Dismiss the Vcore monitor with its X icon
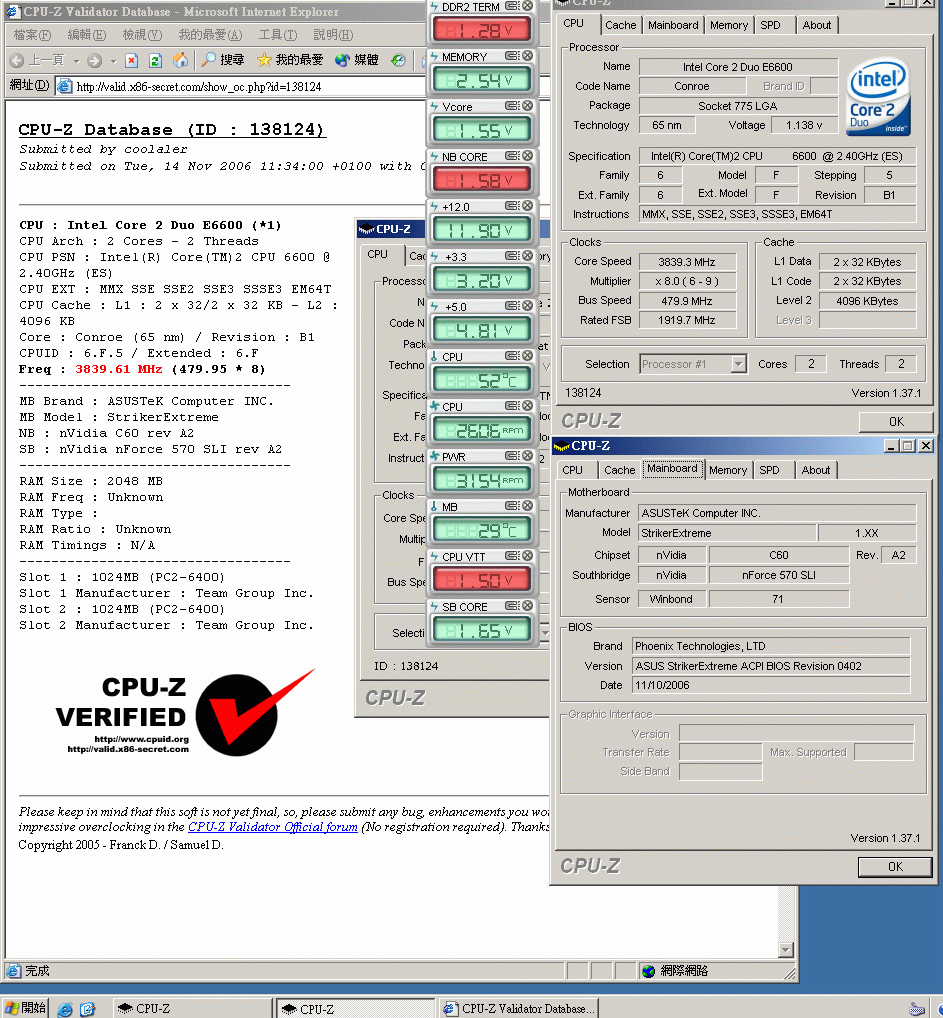Viewport: 943px width, 1018px height. [527, 106]
